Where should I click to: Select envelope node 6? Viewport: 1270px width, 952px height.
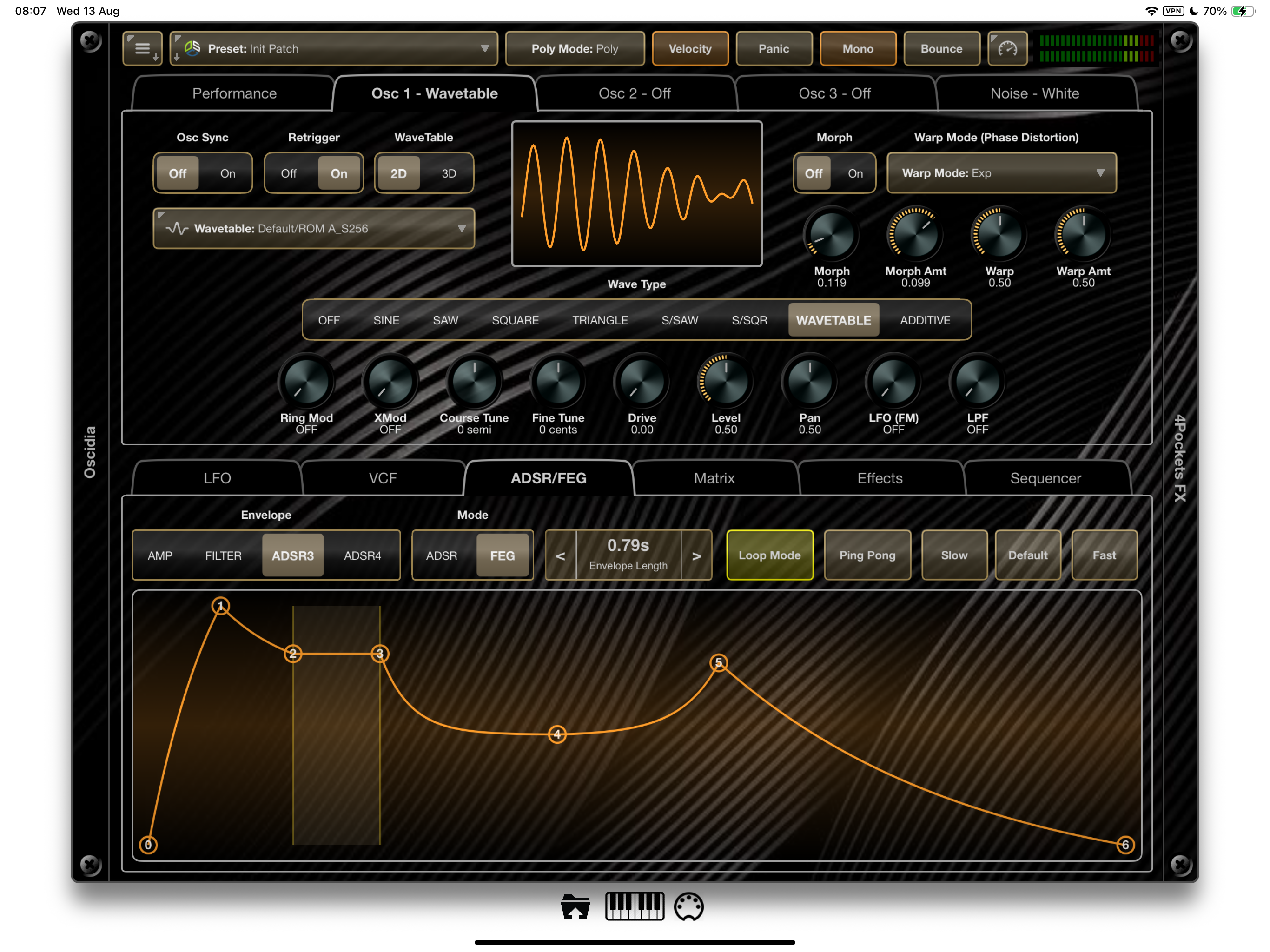pyautogui.click(x=1125, y=845)
